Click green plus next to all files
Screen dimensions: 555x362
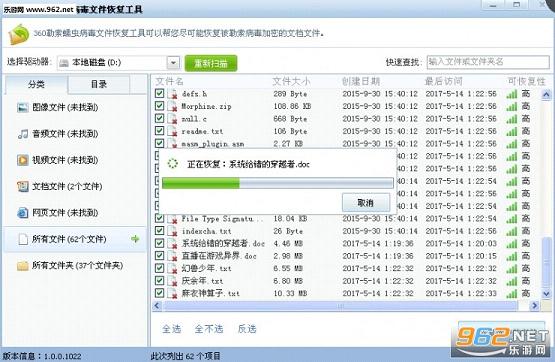pyautogui.click(x=135, y=239)
